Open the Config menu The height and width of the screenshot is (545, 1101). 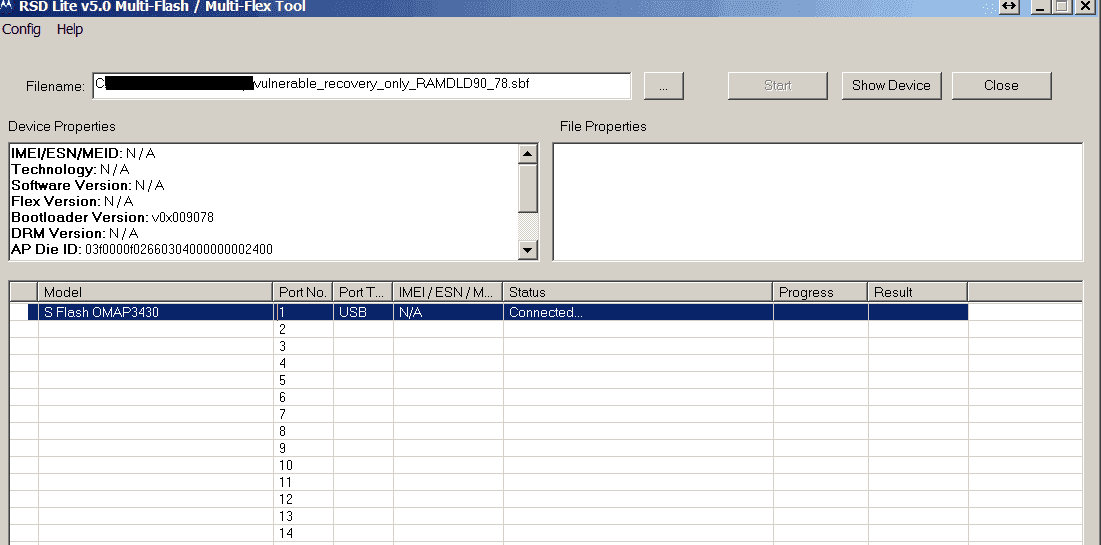point(21,29)
